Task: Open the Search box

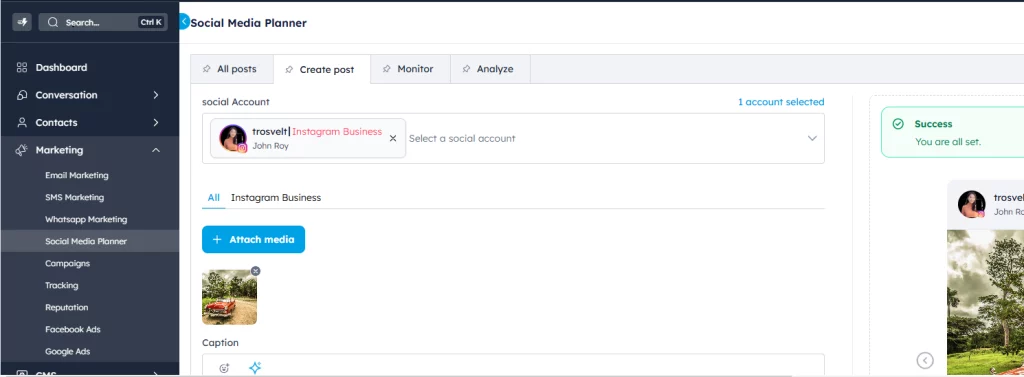Action: tap(103, 22)
